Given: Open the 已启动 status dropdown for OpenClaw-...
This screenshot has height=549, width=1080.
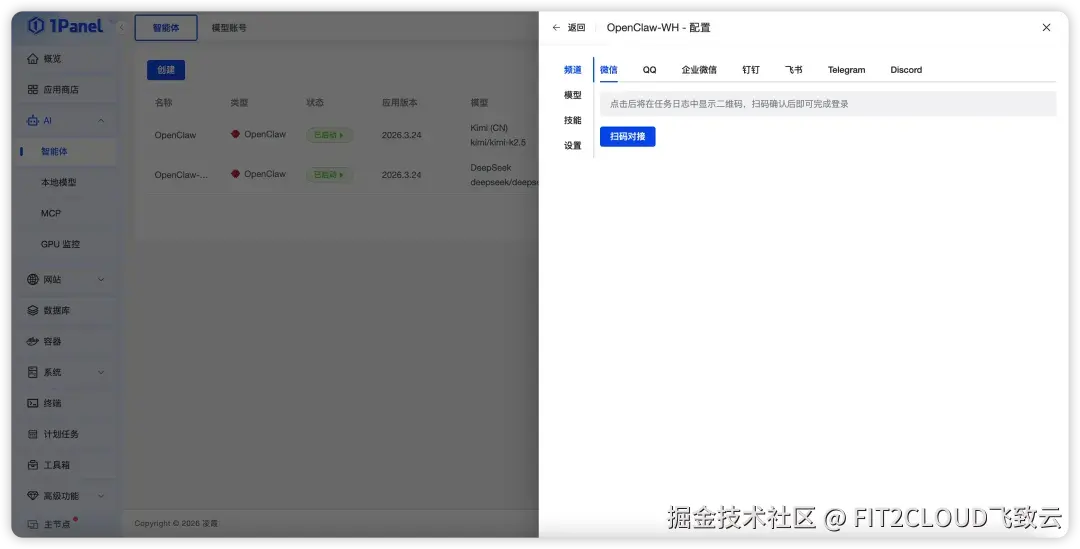Looking at the screenshot, I should point(329,175).
